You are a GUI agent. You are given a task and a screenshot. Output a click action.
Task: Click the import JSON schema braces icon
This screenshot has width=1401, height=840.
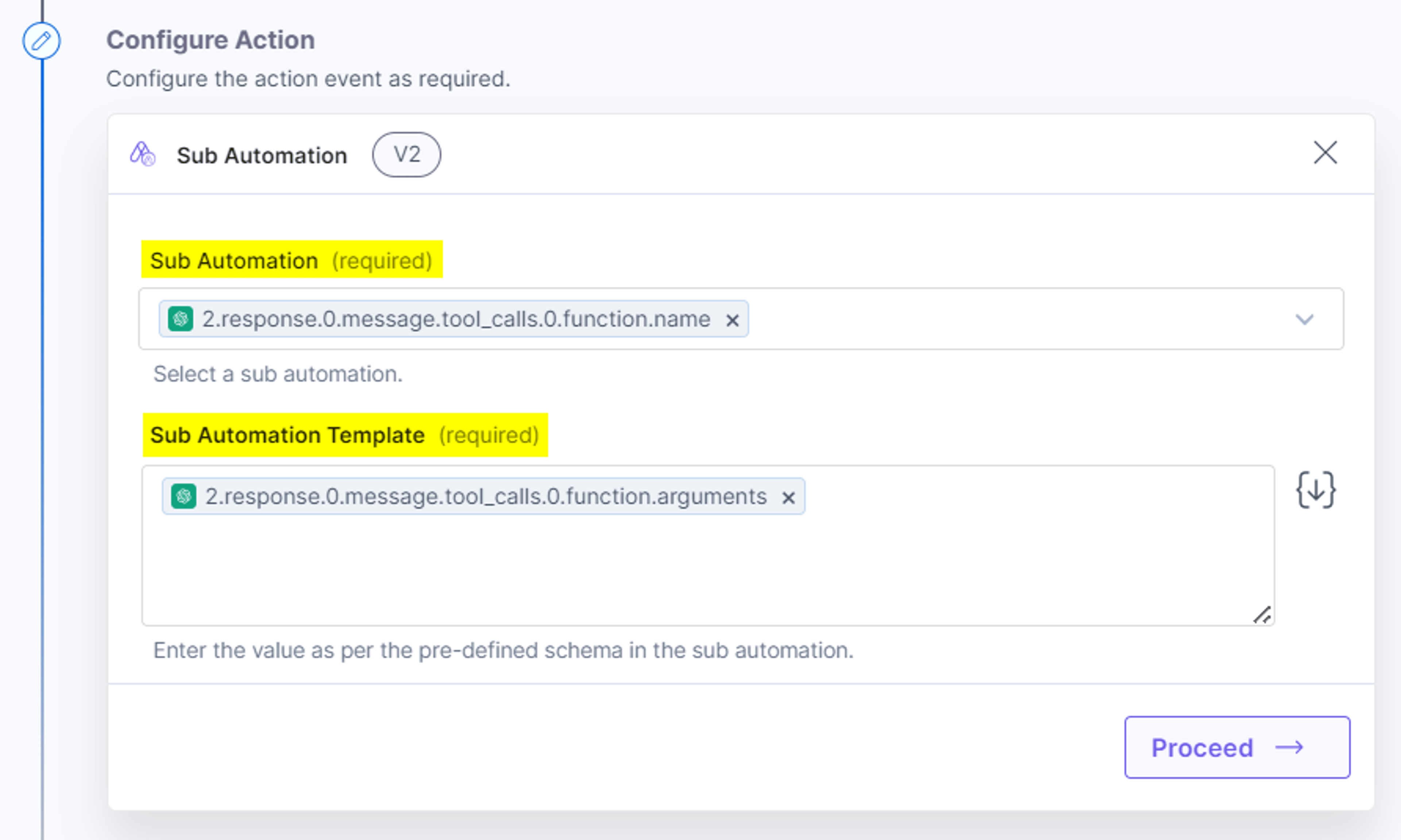1316,490
